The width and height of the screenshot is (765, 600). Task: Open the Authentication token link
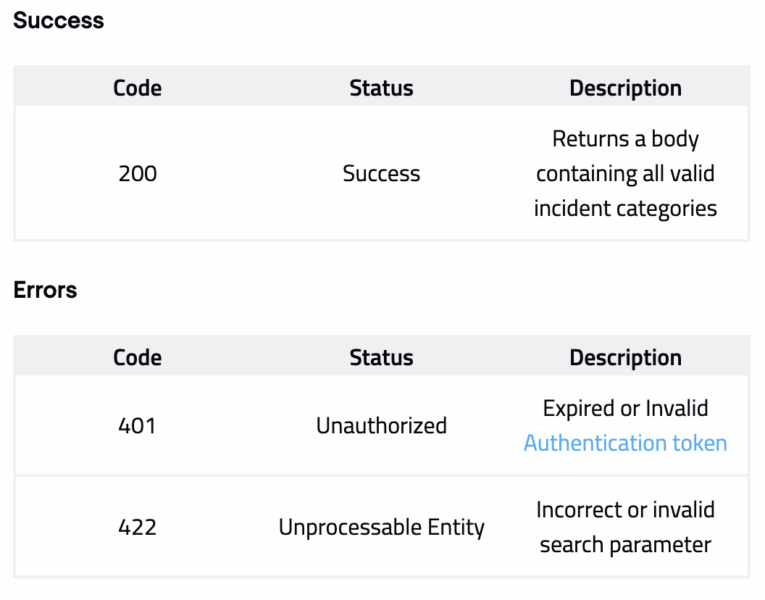(x=625, y=443)
